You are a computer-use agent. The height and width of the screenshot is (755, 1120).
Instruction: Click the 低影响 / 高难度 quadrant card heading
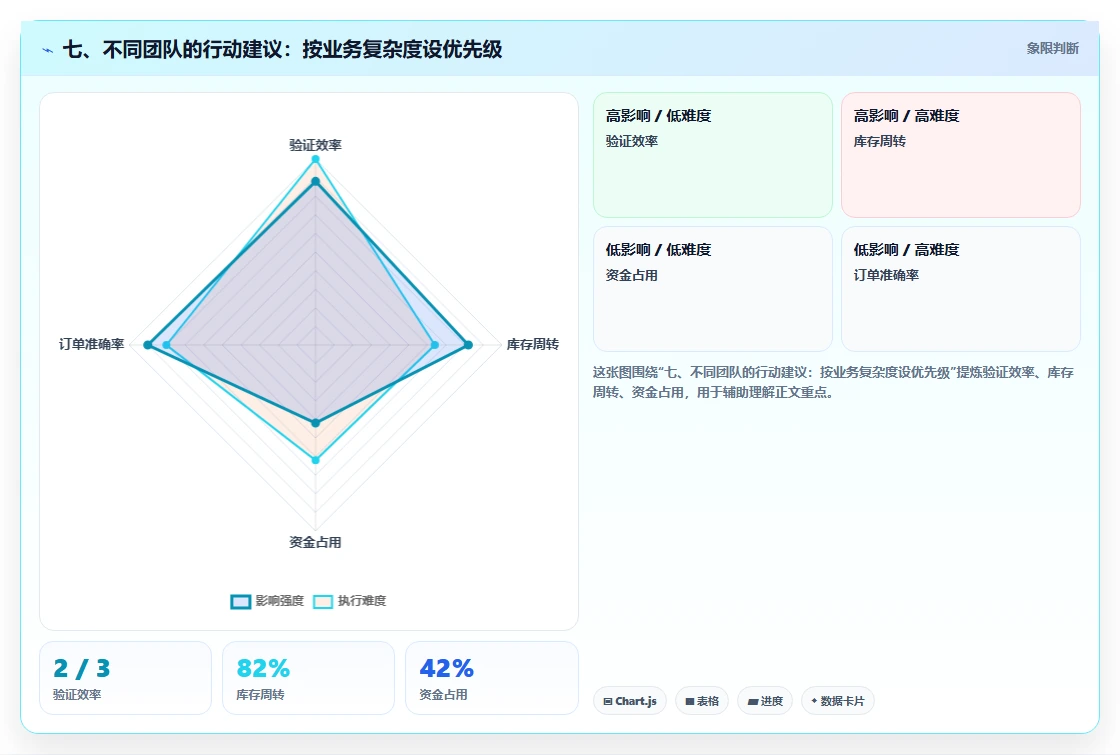tap(906, 250)
